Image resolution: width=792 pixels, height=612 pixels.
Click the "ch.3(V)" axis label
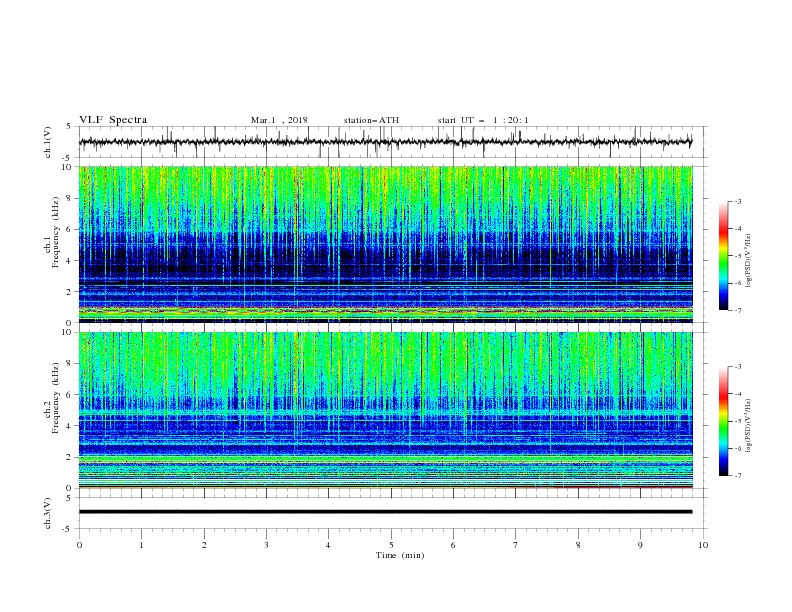(48, 513)
